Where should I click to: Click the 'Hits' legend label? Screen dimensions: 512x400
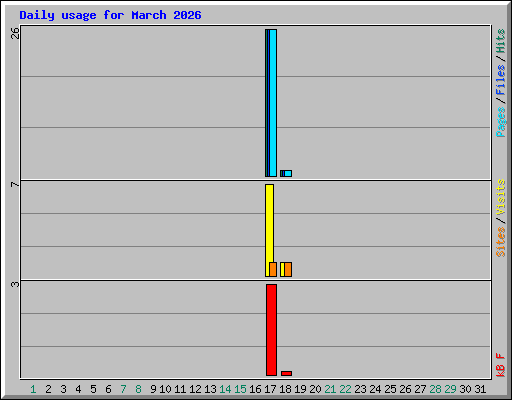pyautogui.click(x=500, y=41)
